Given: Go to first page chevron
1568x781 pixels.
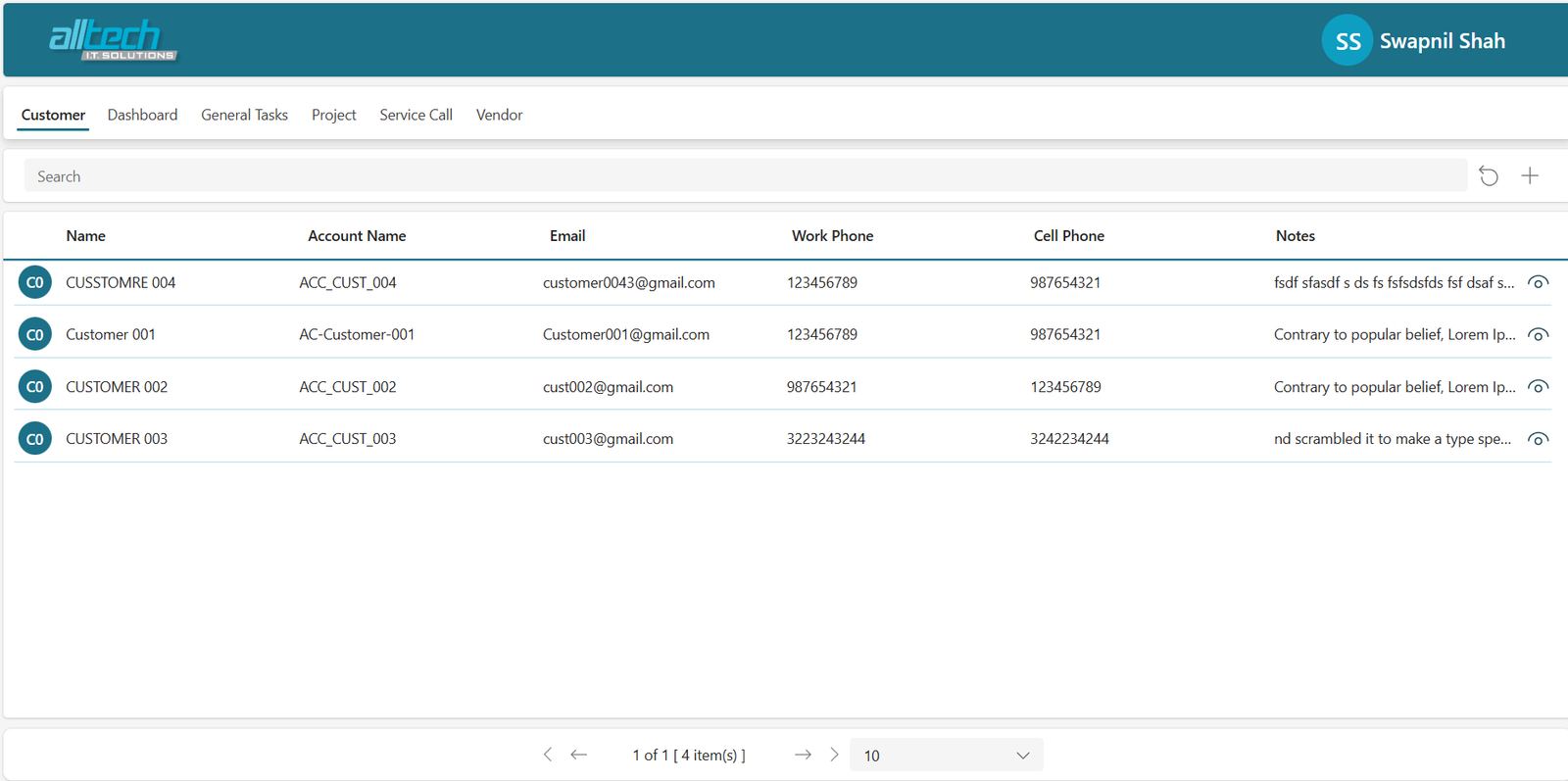Looking at the screenshot, I should click(548, 755).
